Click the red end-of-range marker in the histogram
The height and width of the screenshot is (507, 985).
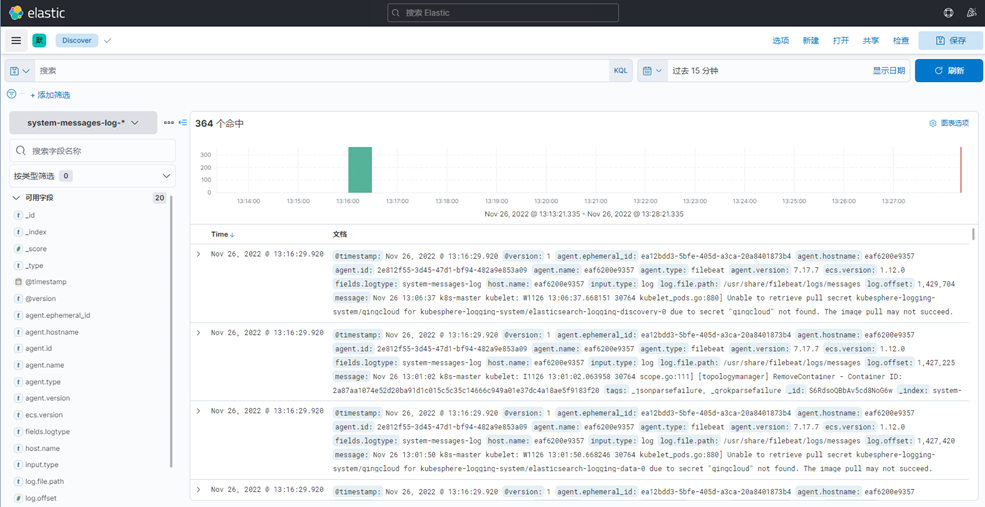point(961,170)
